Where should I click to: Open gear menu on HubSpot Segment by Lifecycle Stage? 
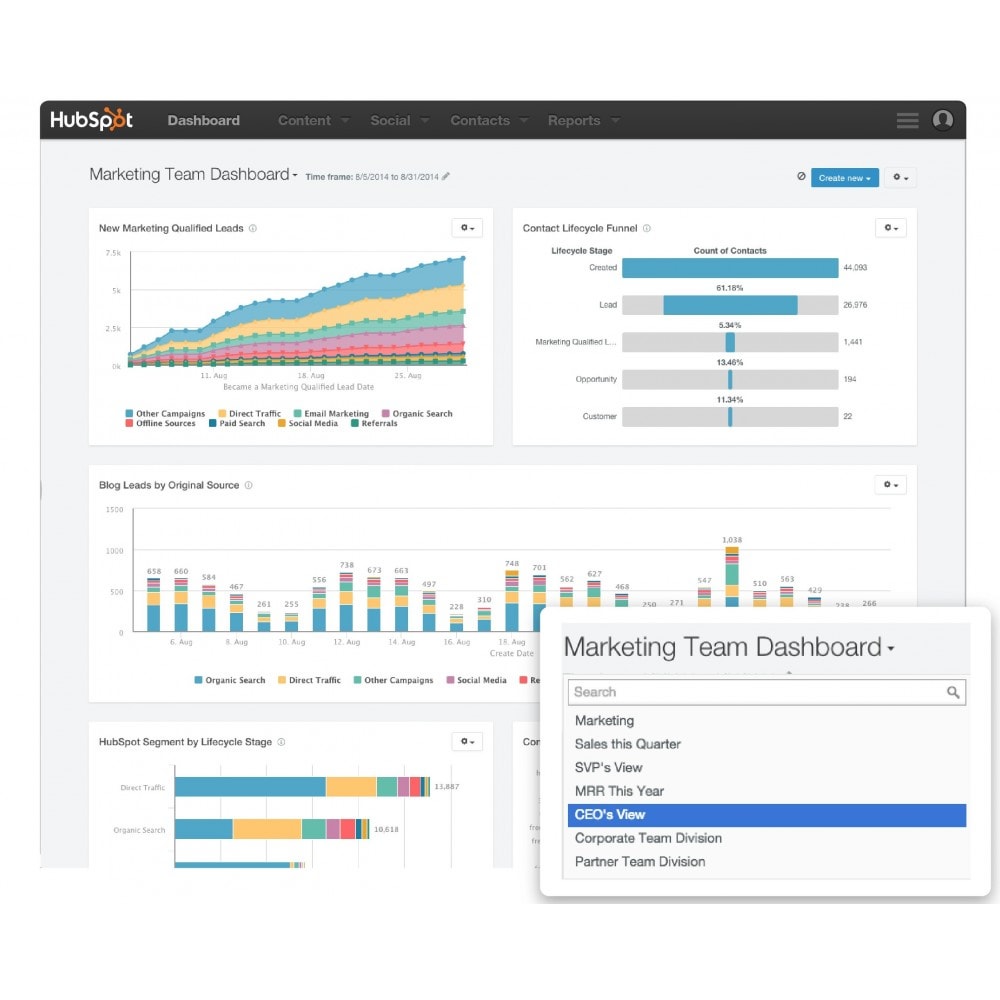click(x=467, y=741)
